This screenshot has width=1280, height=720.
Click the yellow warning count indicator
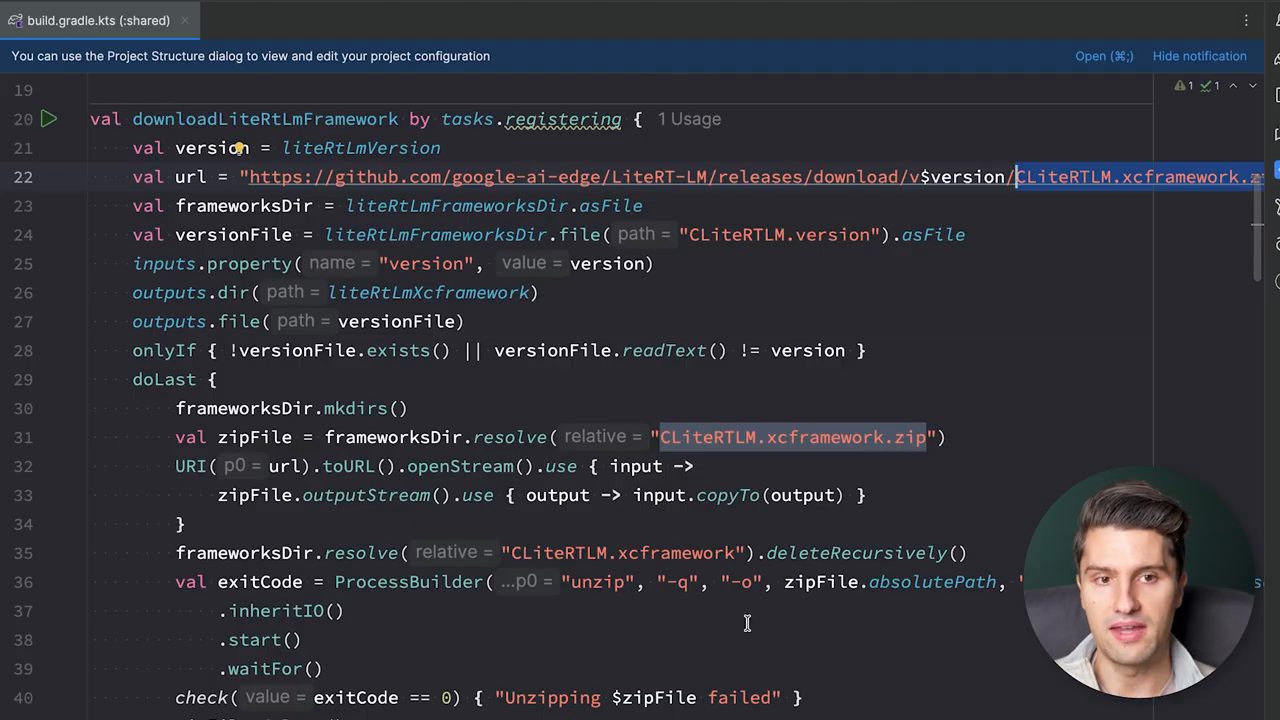coord(1185,86)
